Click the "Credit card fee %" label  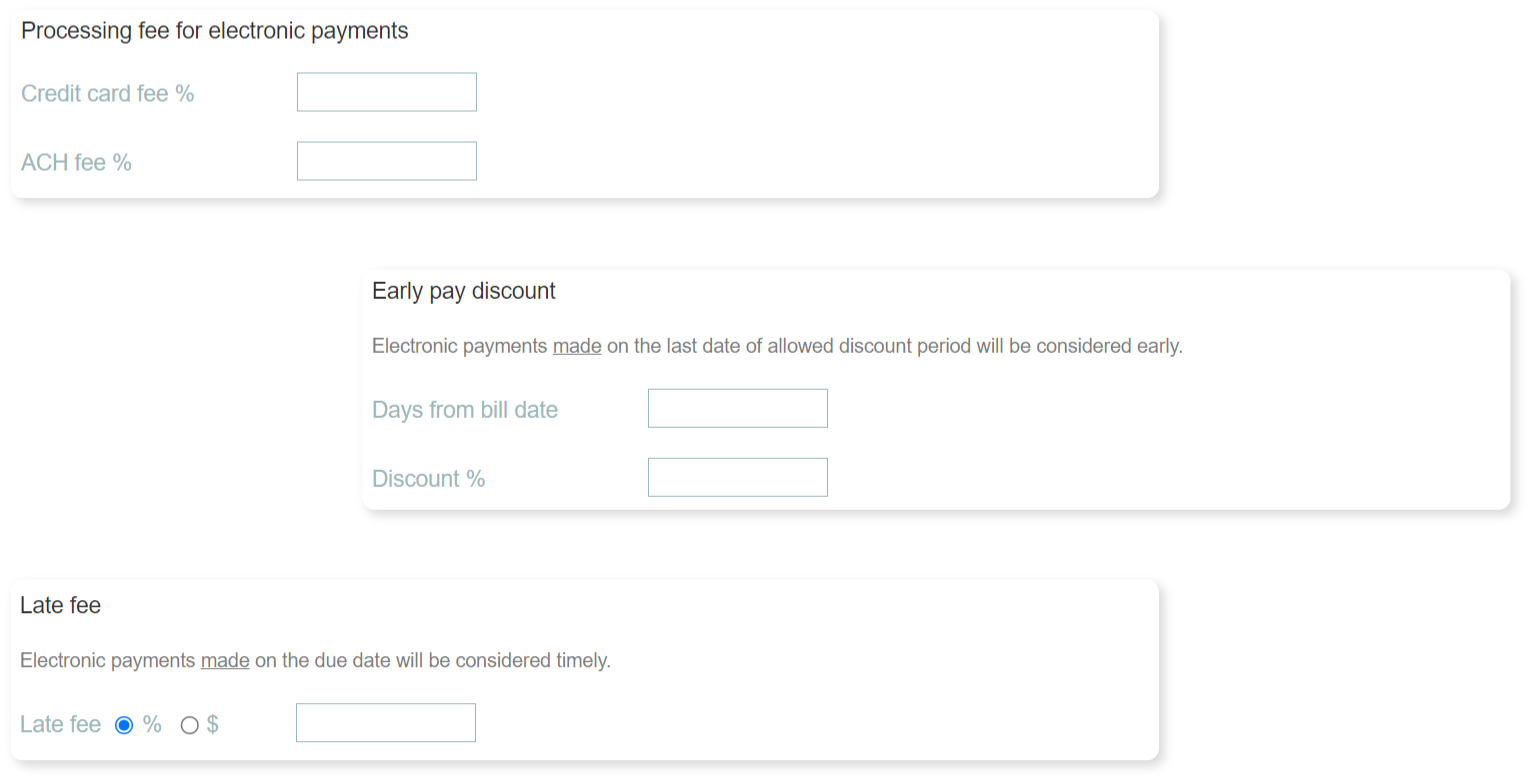tap(107, 93)
